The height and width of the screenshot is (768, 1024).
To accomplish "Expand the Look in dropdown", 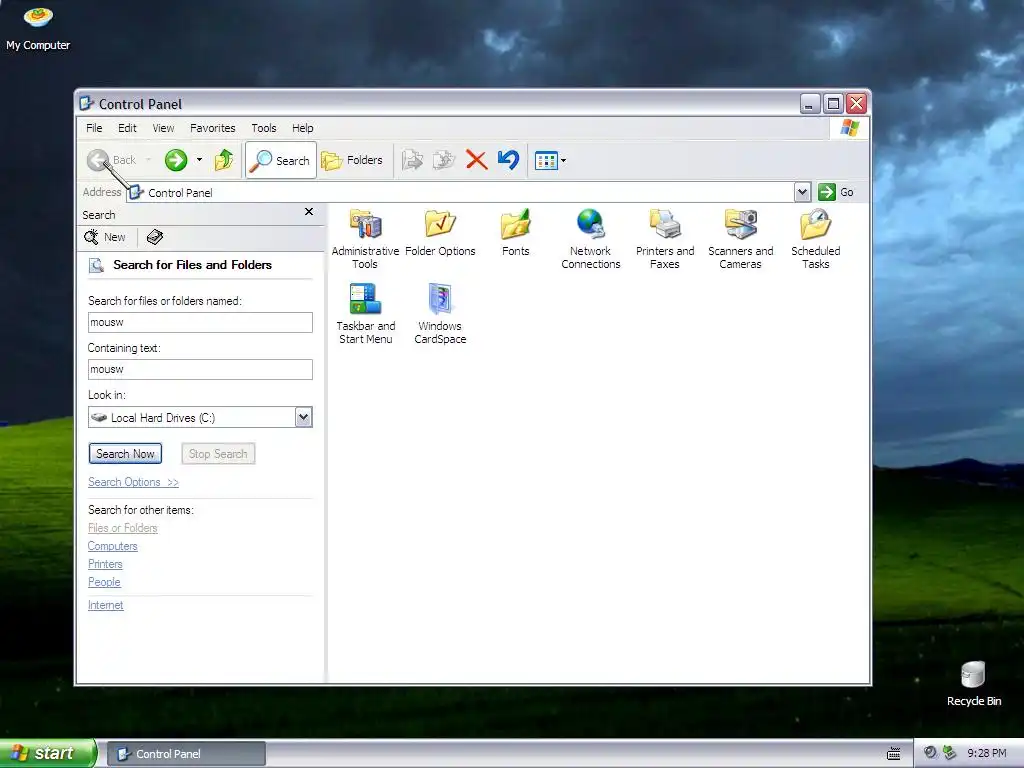I will tap(303, 417).
